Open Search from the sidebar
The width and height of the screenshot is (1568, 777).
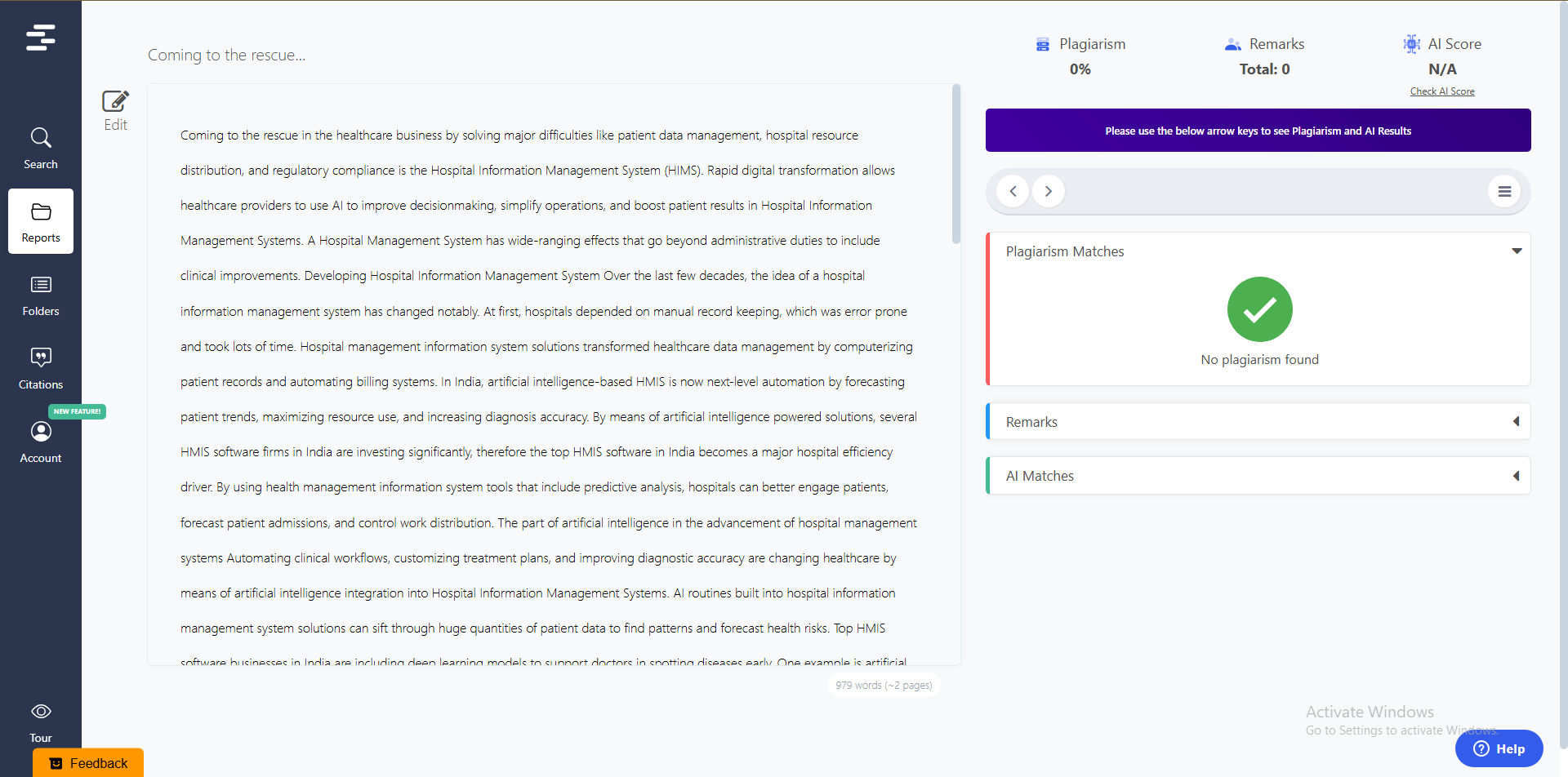click(x=41, y=148)
